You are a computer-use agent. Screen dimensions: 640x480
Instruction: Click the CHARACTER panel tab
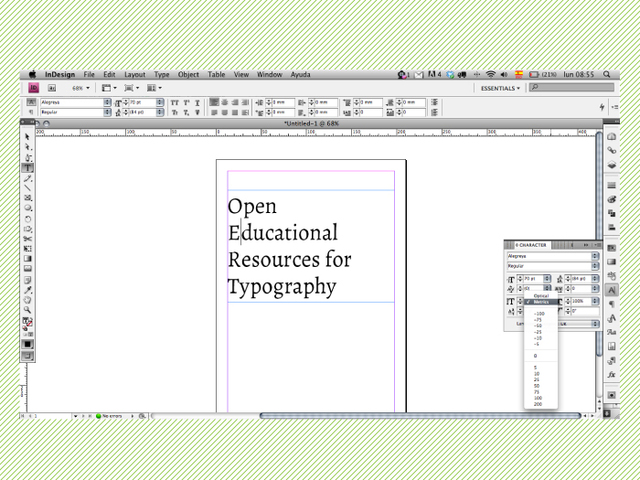click(531, 245)
